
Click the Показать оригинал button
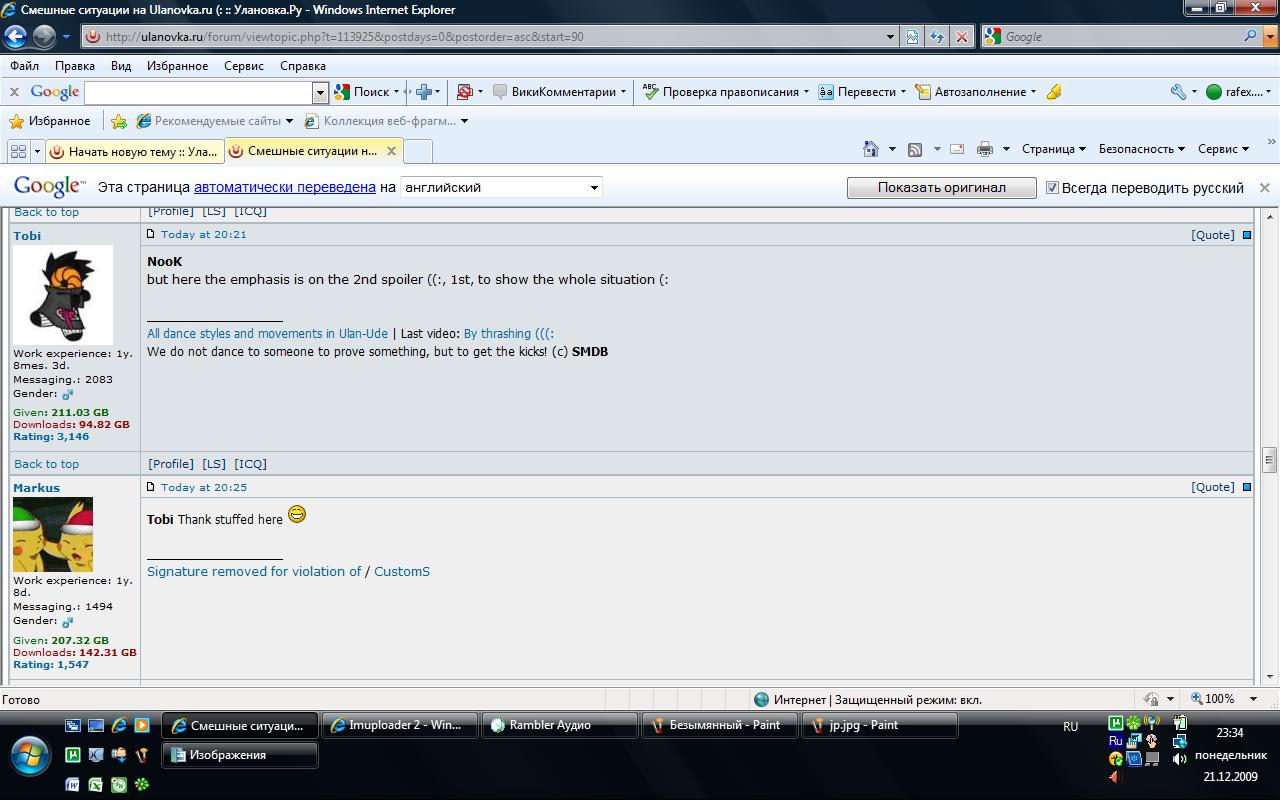pos(941,187)
